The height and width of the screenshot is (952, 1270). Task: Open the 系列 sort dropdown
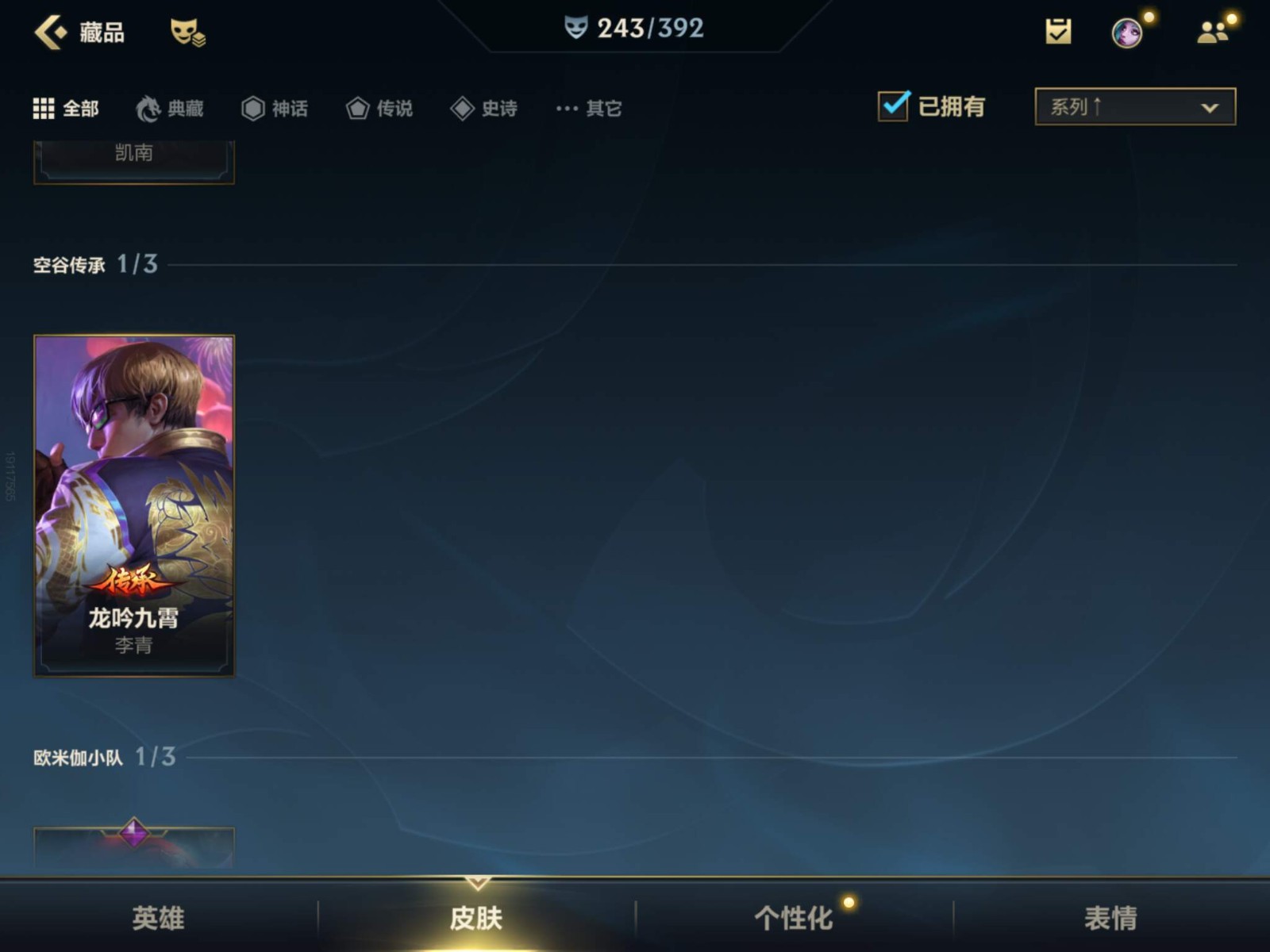[1135, 106]
